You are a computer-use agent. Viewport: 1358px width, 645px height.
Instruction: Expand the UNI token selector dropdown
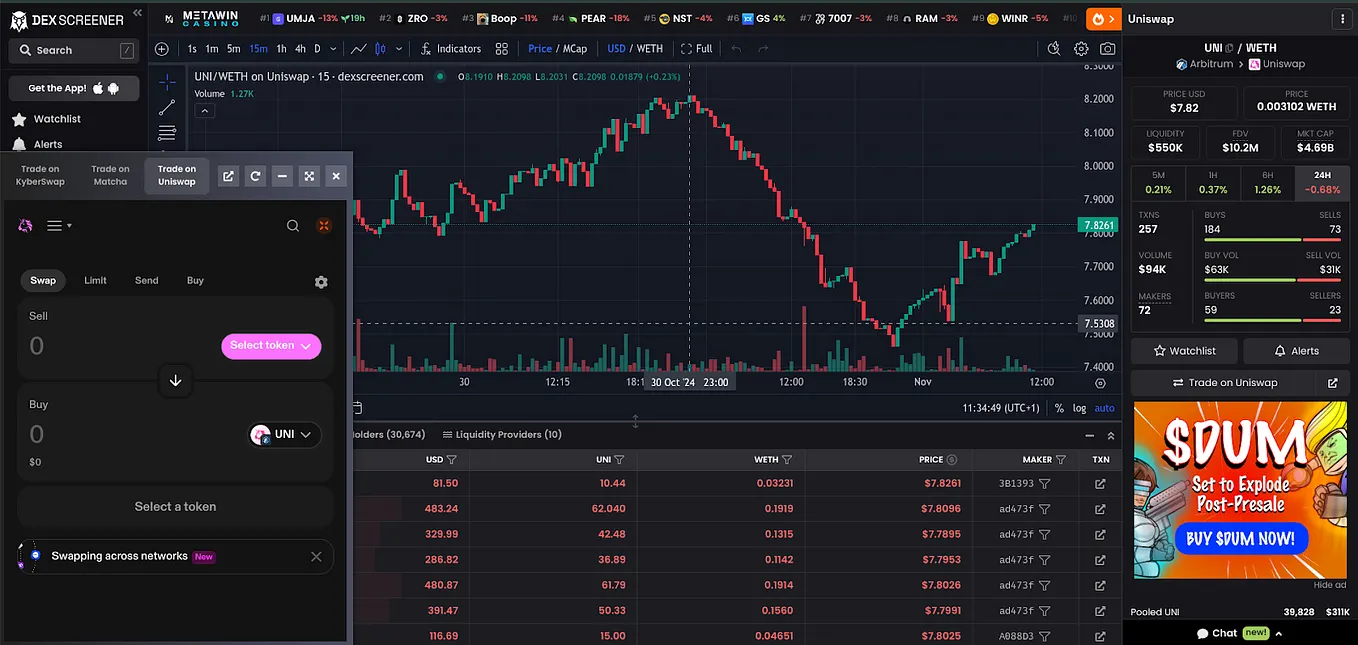(x=285, y=434)
